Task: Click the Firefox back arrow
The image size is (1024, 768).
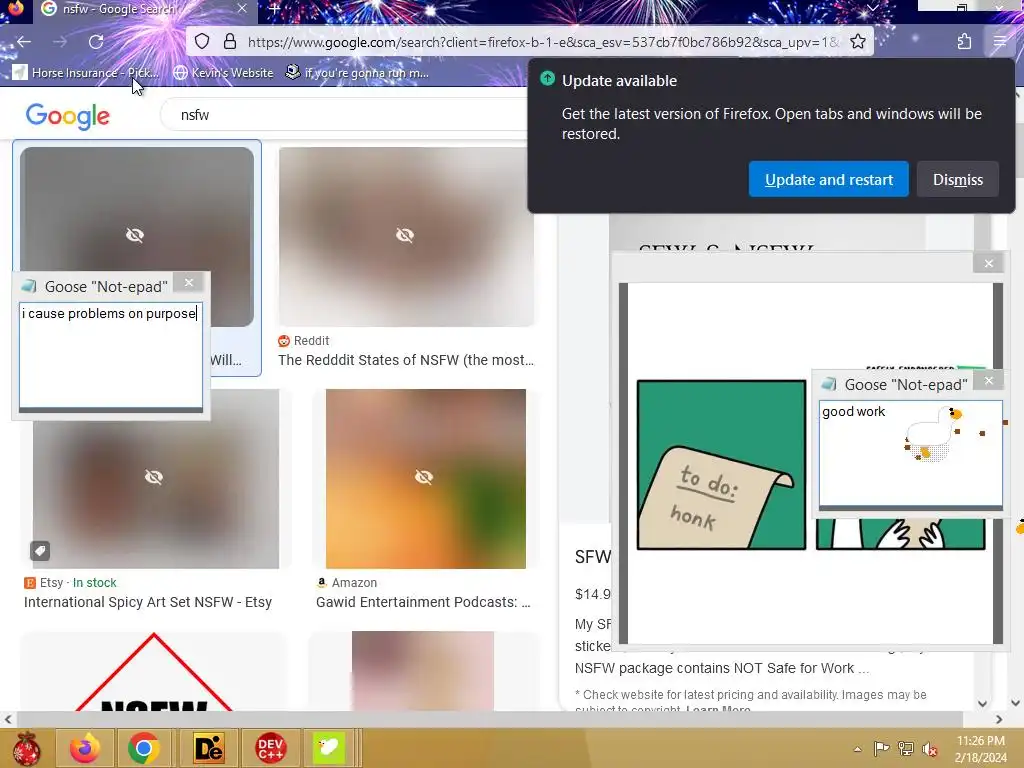Action: point(24,42)
